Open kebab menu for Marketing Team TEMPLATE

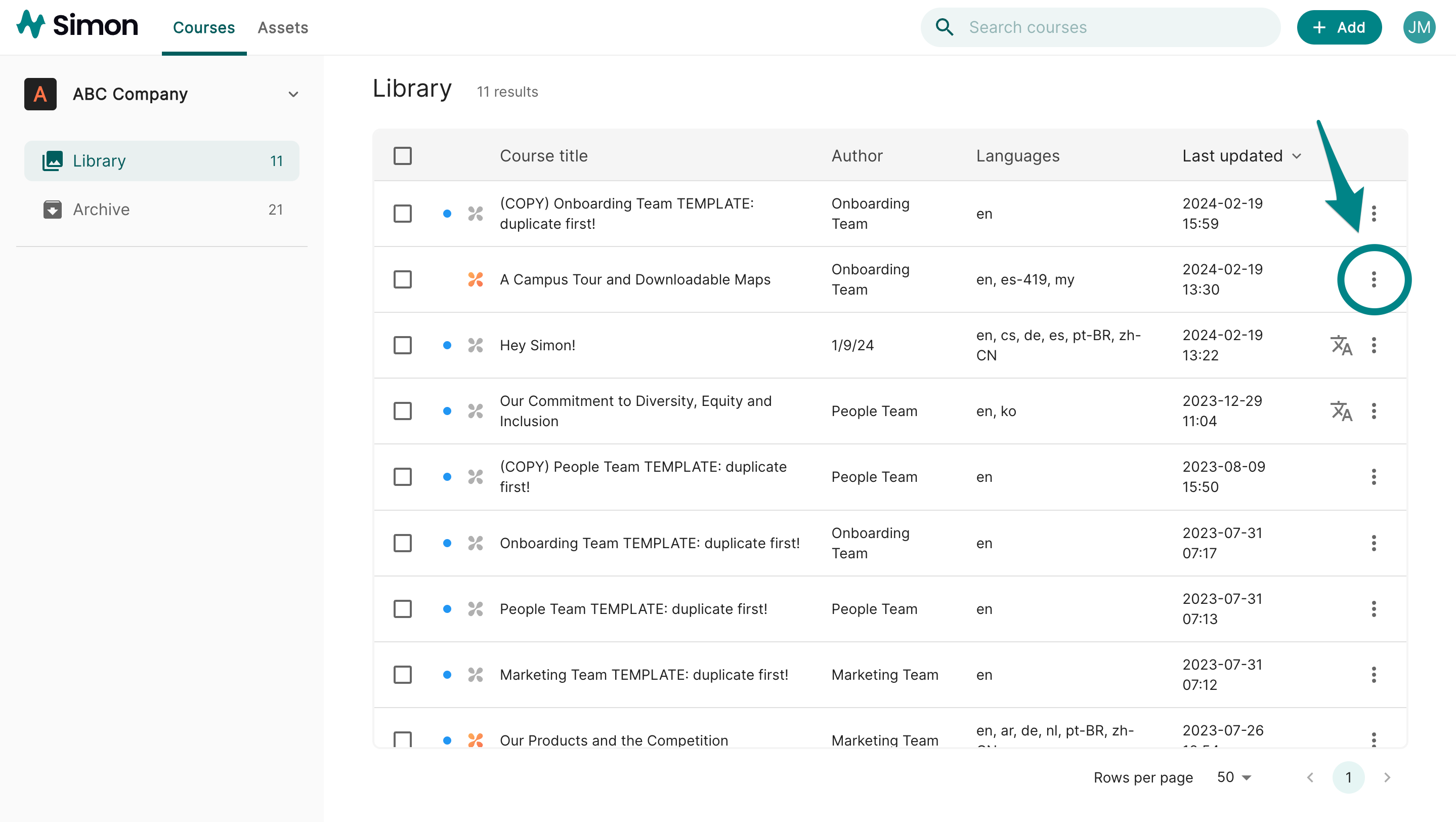click(1375, 674)
